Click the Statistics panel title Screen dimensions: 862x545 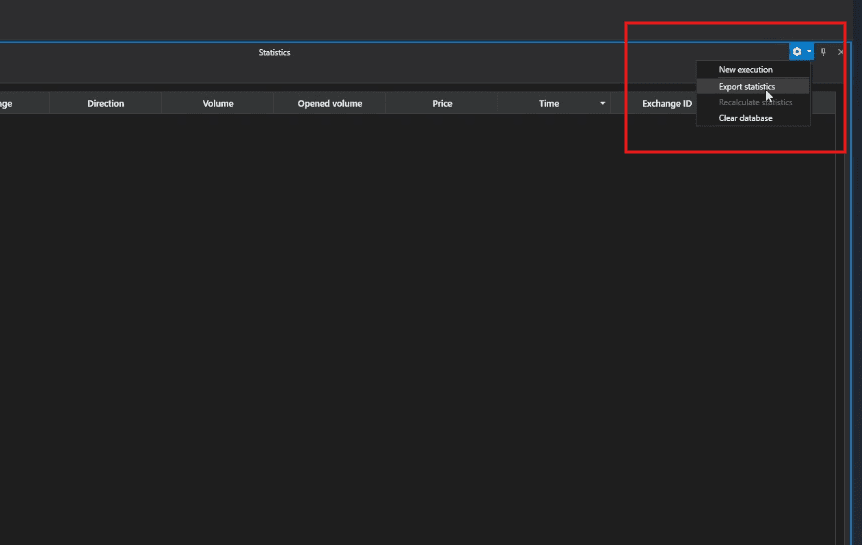(x=274, y=52)
